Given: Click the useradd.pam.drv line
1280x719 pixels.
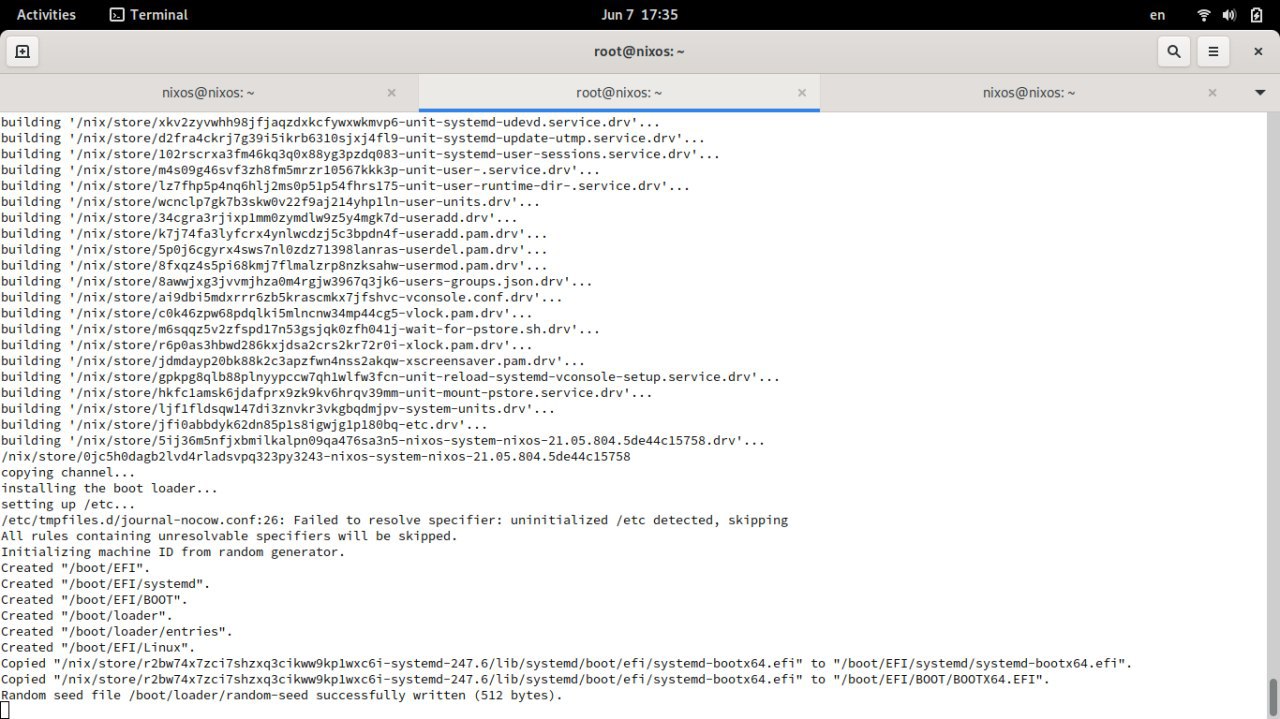Looking at the screenshot, I should [274, 233].
